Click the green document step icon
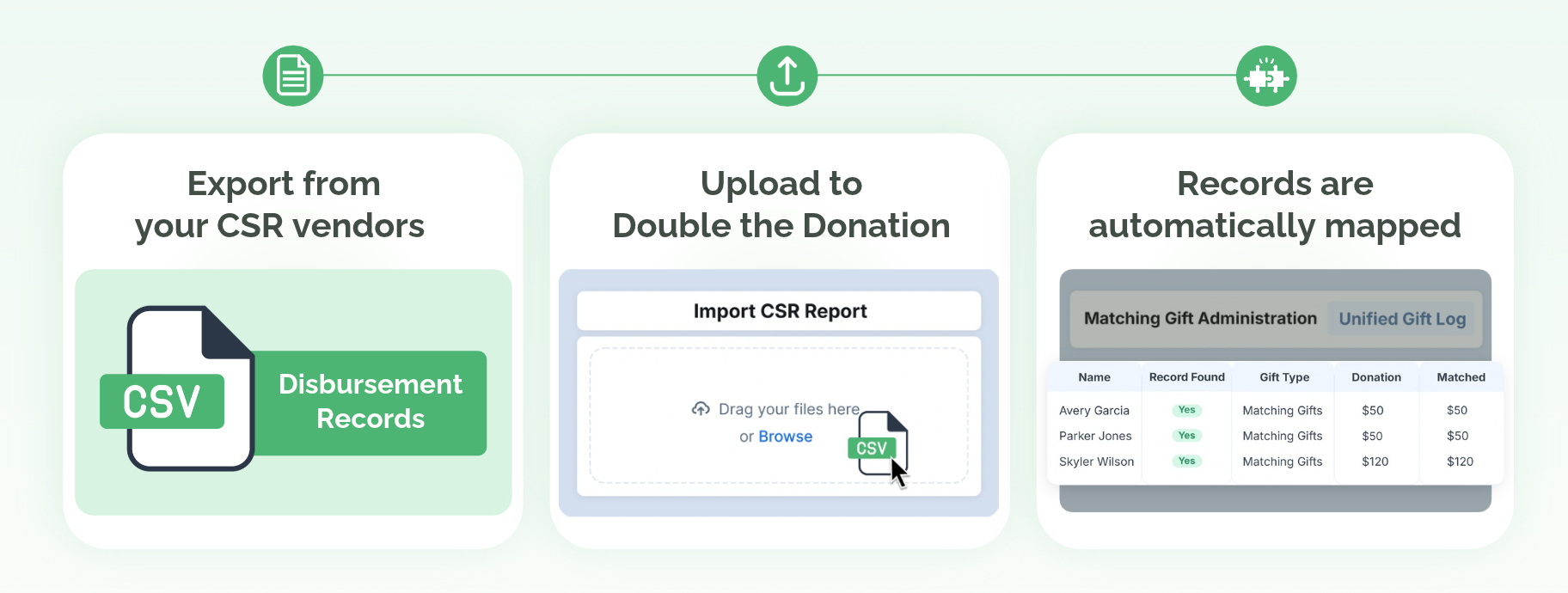The image size is (1568, 593). click(293, 76)
